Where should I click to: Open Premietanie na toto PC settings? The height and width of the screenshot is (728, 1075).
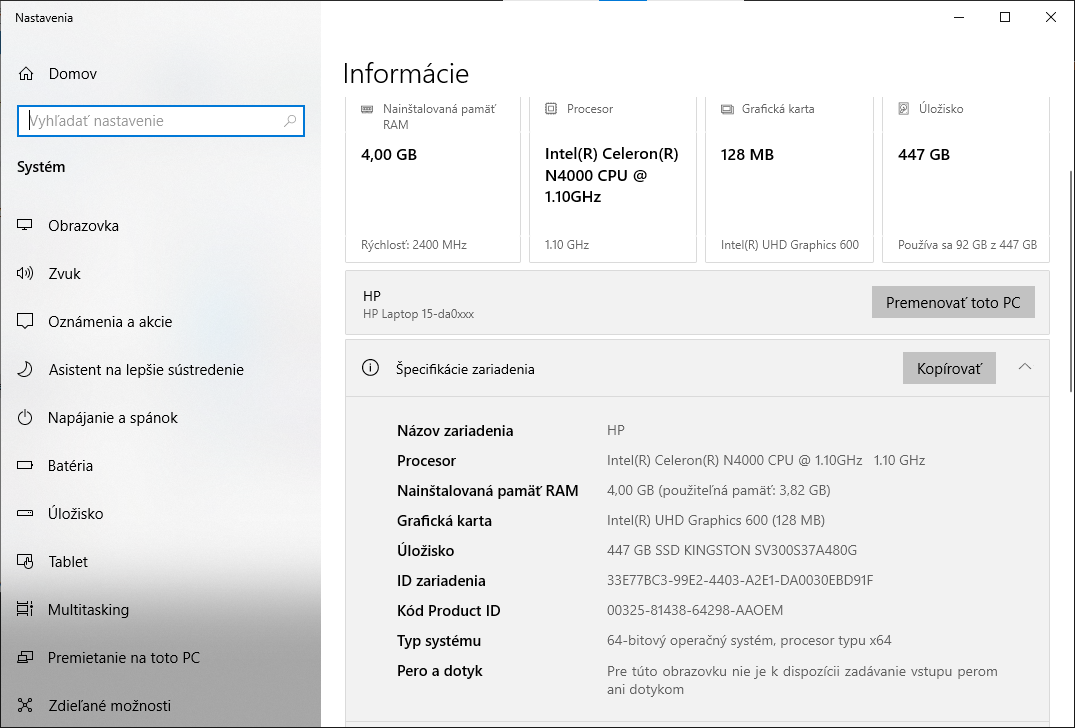pyautogui.click(x=25, y=657)
